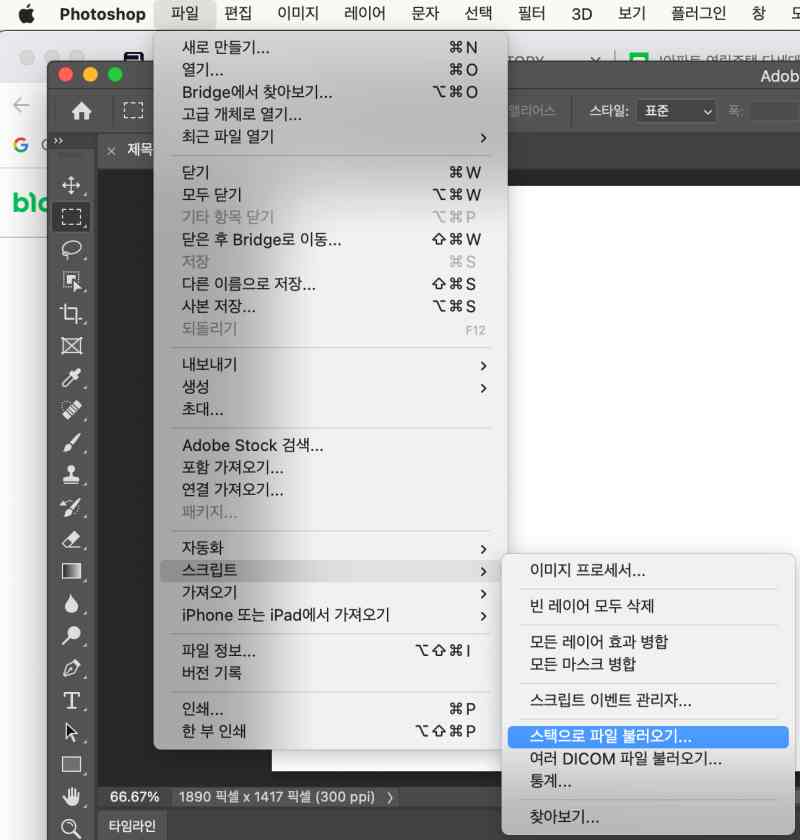Select the Hand tool
Image resolution: width=800 pixels, height=840 pixels.
tap(71, 797)
